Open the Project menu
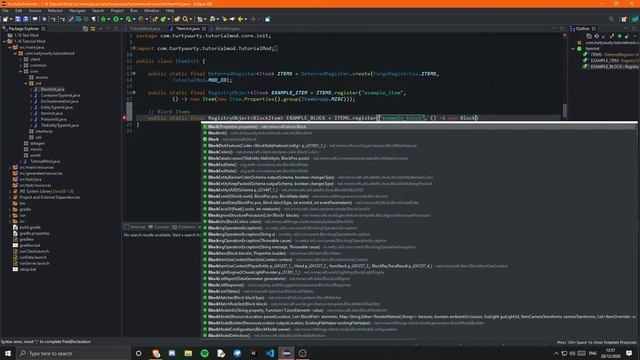Image resolution: width=640 pixels, height=360 pixels. coord(117,11)
